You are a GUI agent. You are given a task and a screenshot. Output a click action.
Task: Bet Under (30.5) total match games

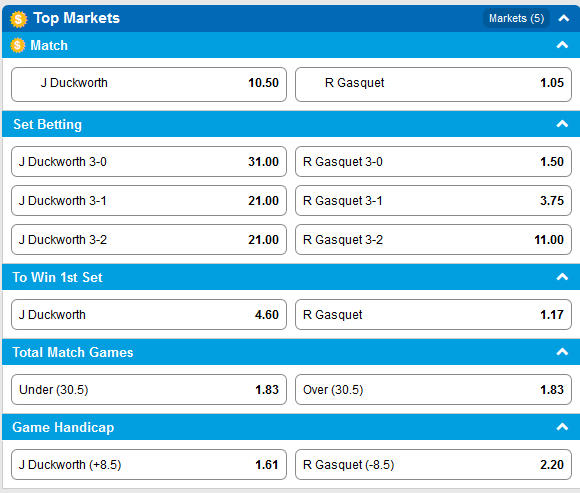click(149, 389)
